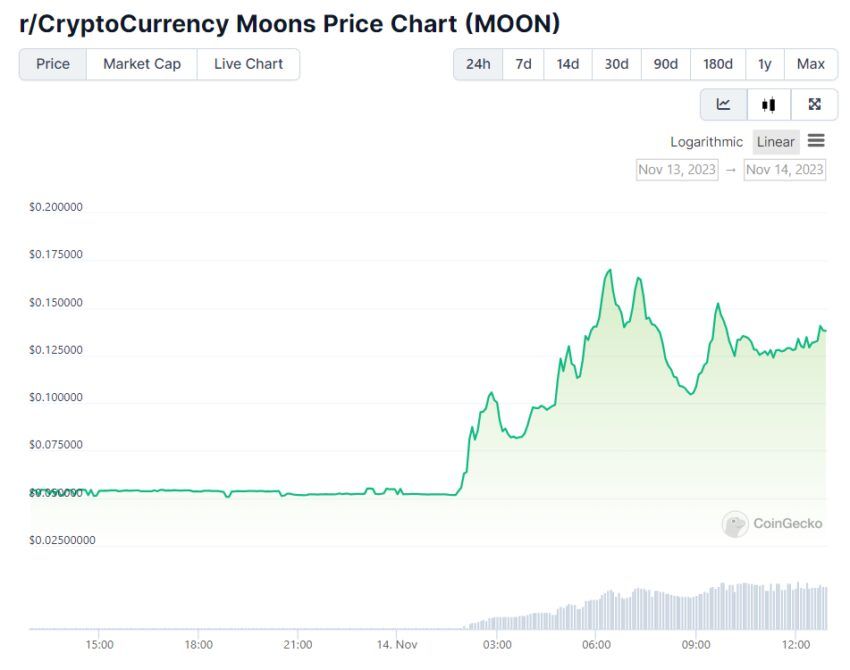Choose the 24h time range
The image size is (850, 670).
pyautogui.click(x=478, y=64)
